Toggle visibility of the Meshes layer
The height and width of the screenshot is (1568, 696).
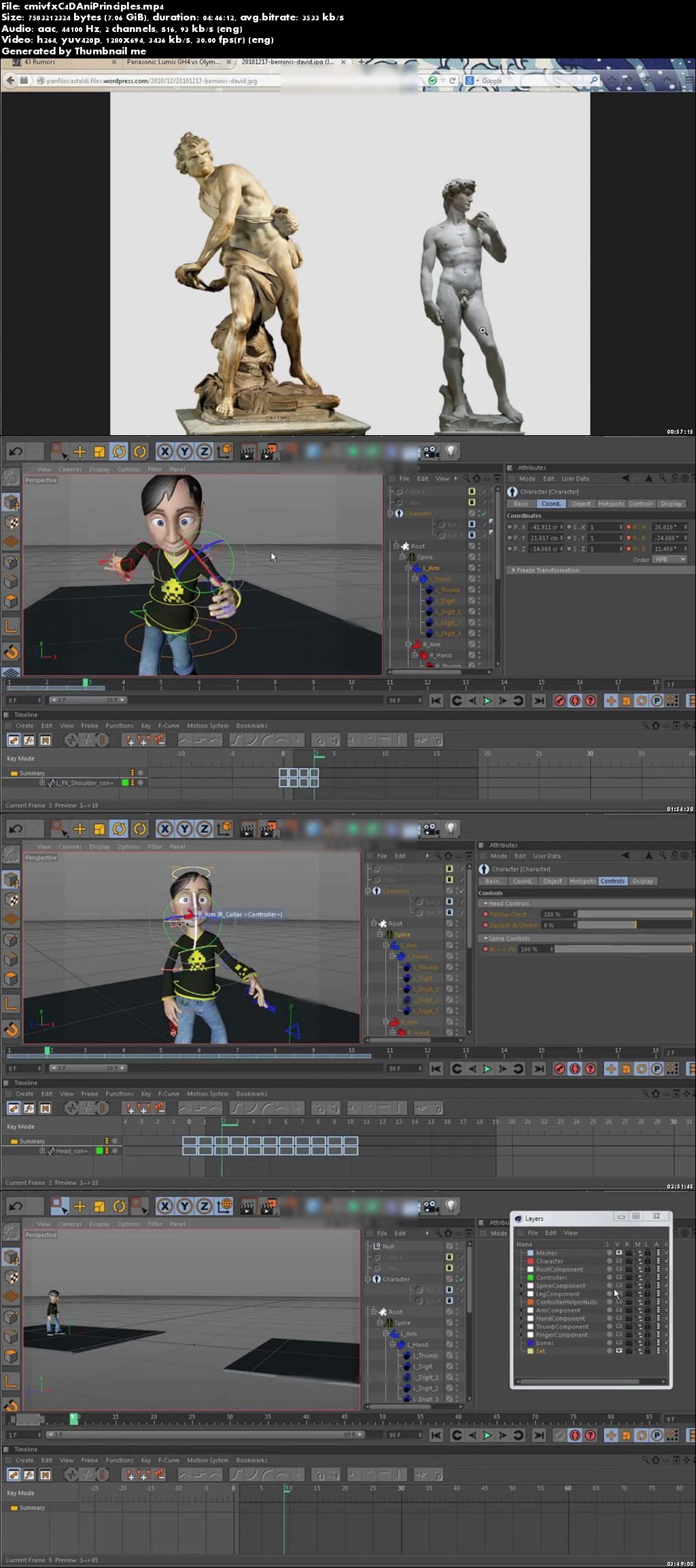[x=619, y=1252]
